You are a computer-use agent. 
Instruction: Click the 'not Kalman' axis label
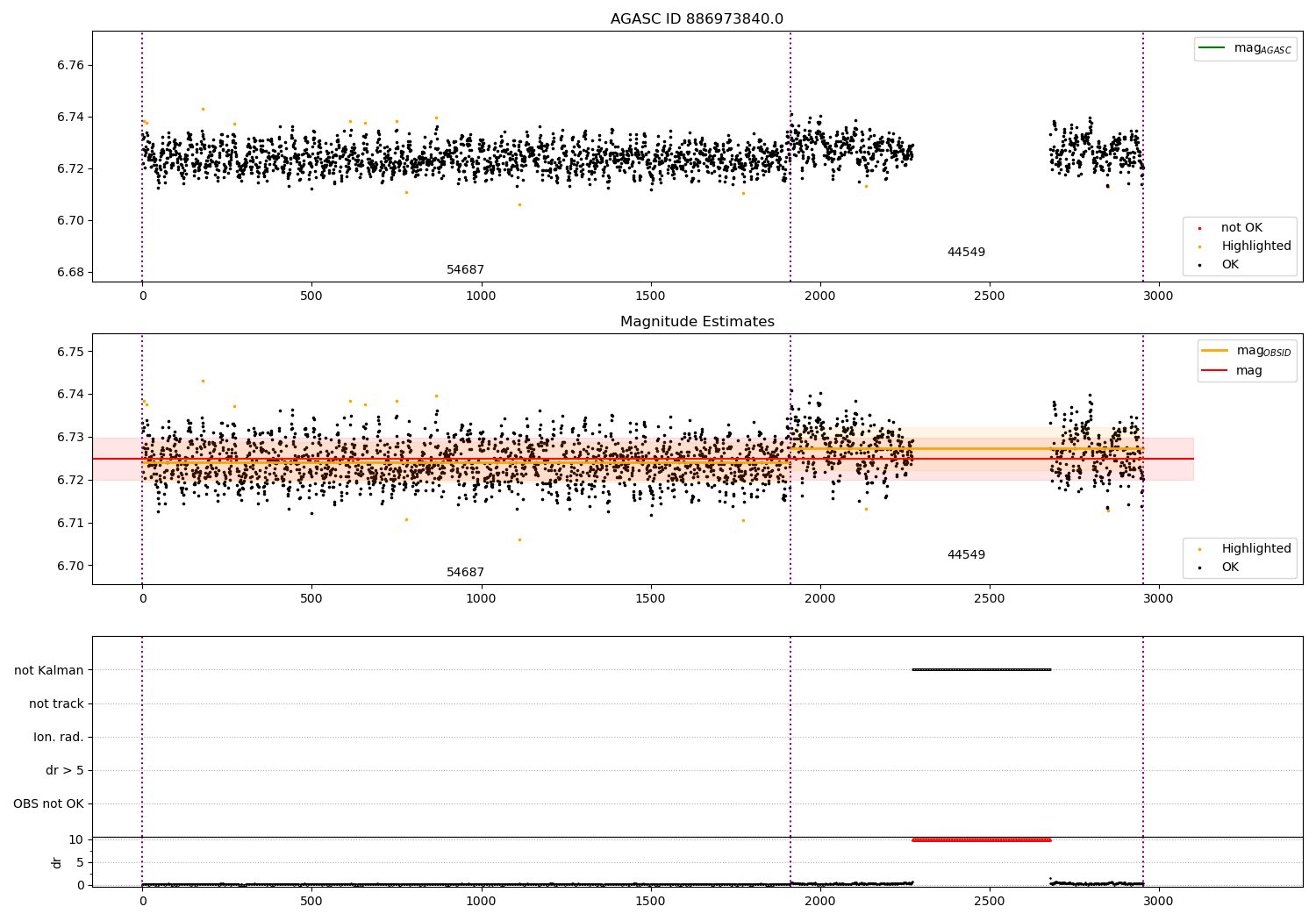coord(49,670)
